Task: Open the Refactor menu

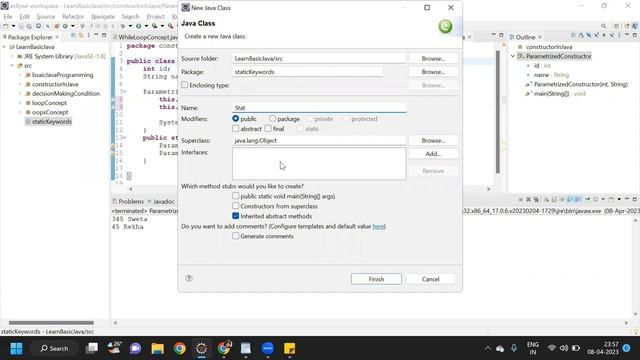Action: 73,17
